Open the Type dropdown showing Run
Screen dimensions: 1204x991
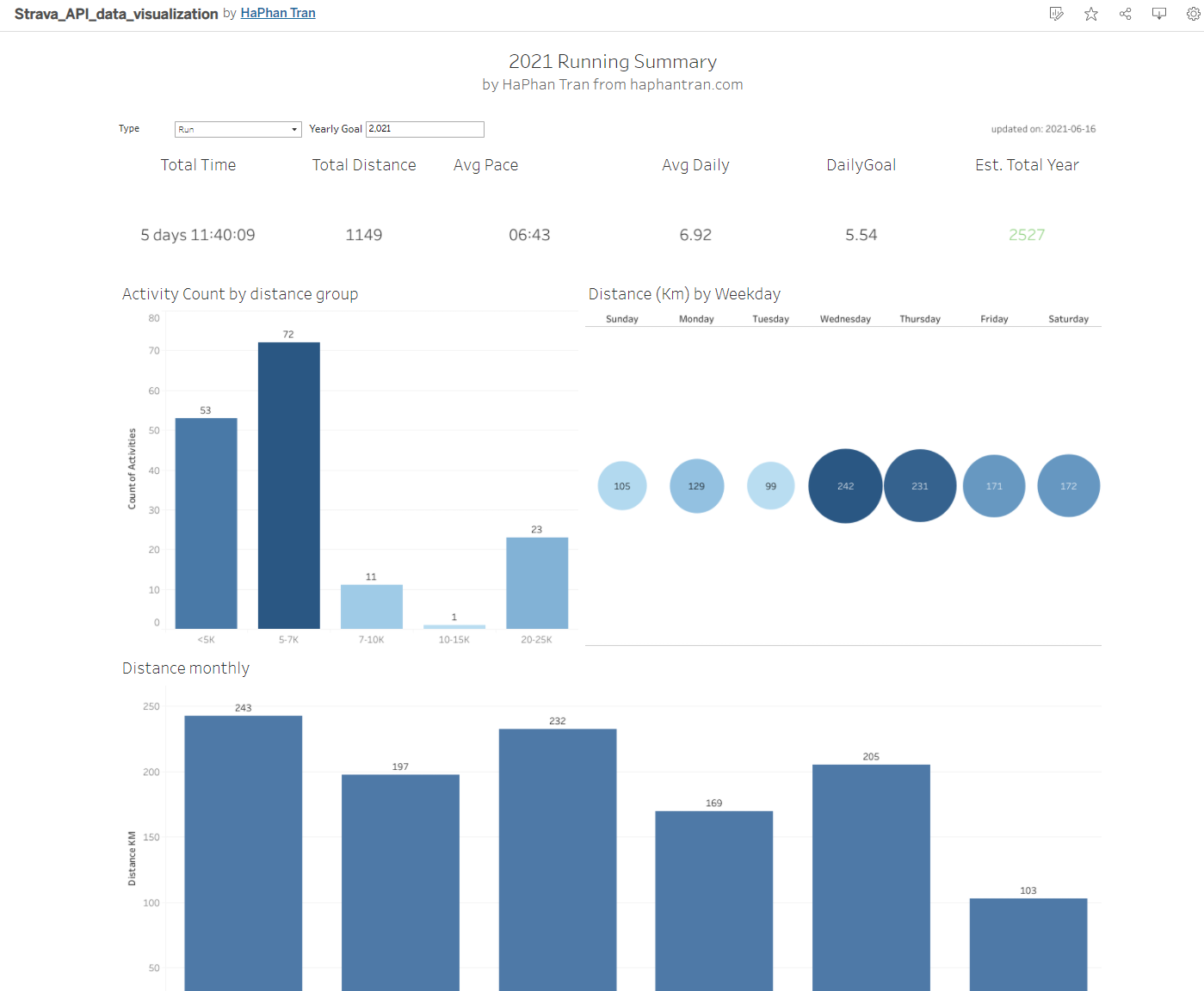pos(238,129)
